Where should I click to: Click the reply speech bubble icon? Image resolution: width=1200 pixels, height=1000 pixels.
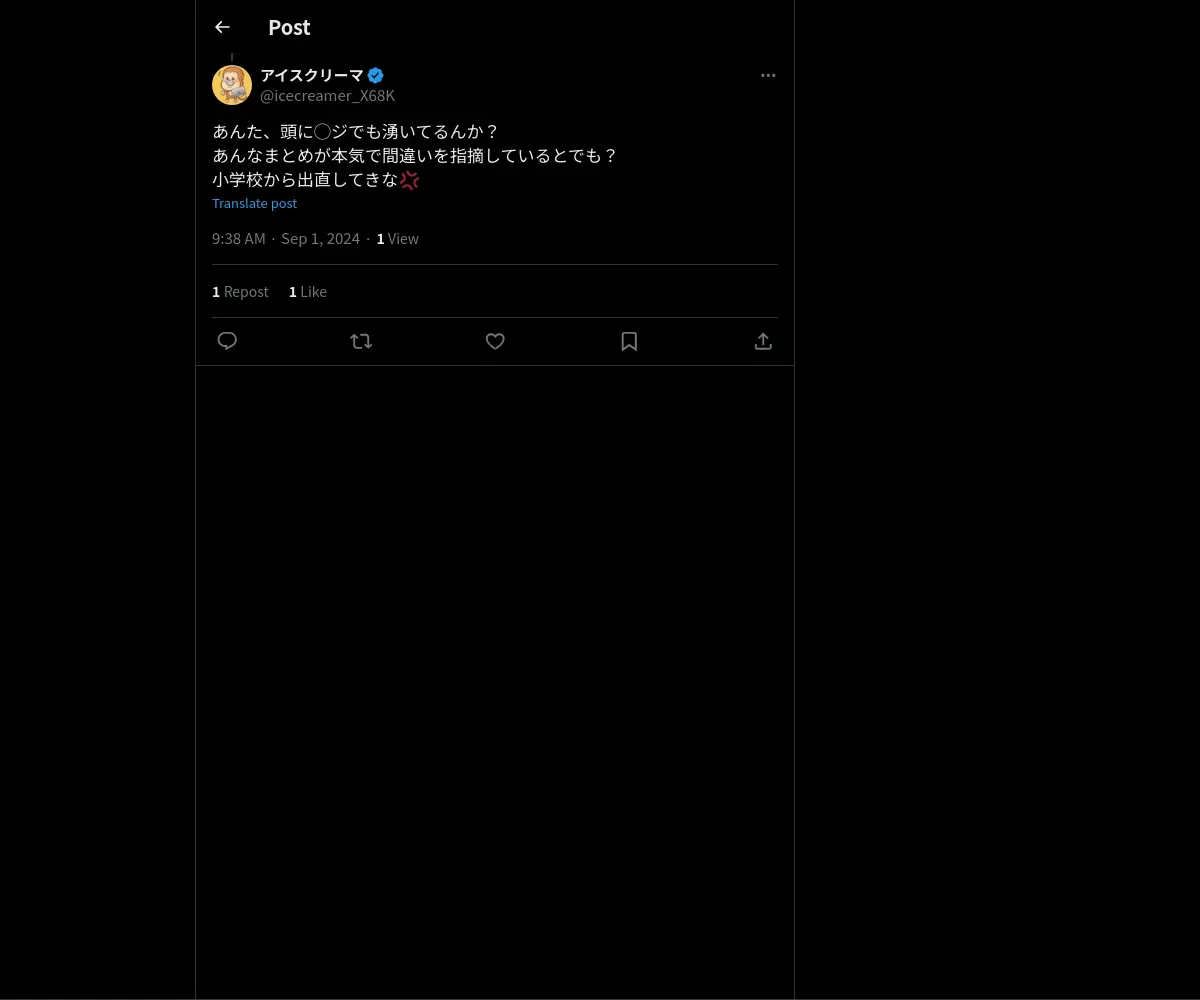click(227, 341)
